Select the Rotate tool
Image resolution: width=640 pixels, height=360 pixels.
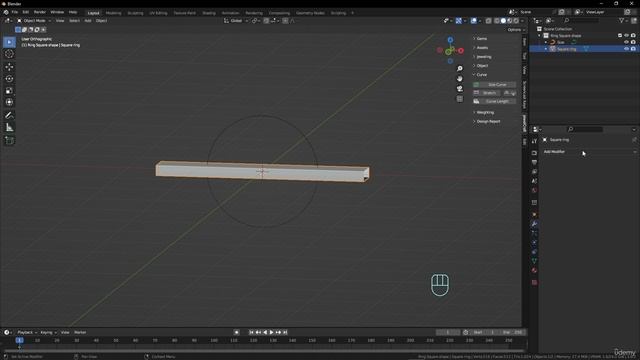pyautogui.click(x=9, y=79)
